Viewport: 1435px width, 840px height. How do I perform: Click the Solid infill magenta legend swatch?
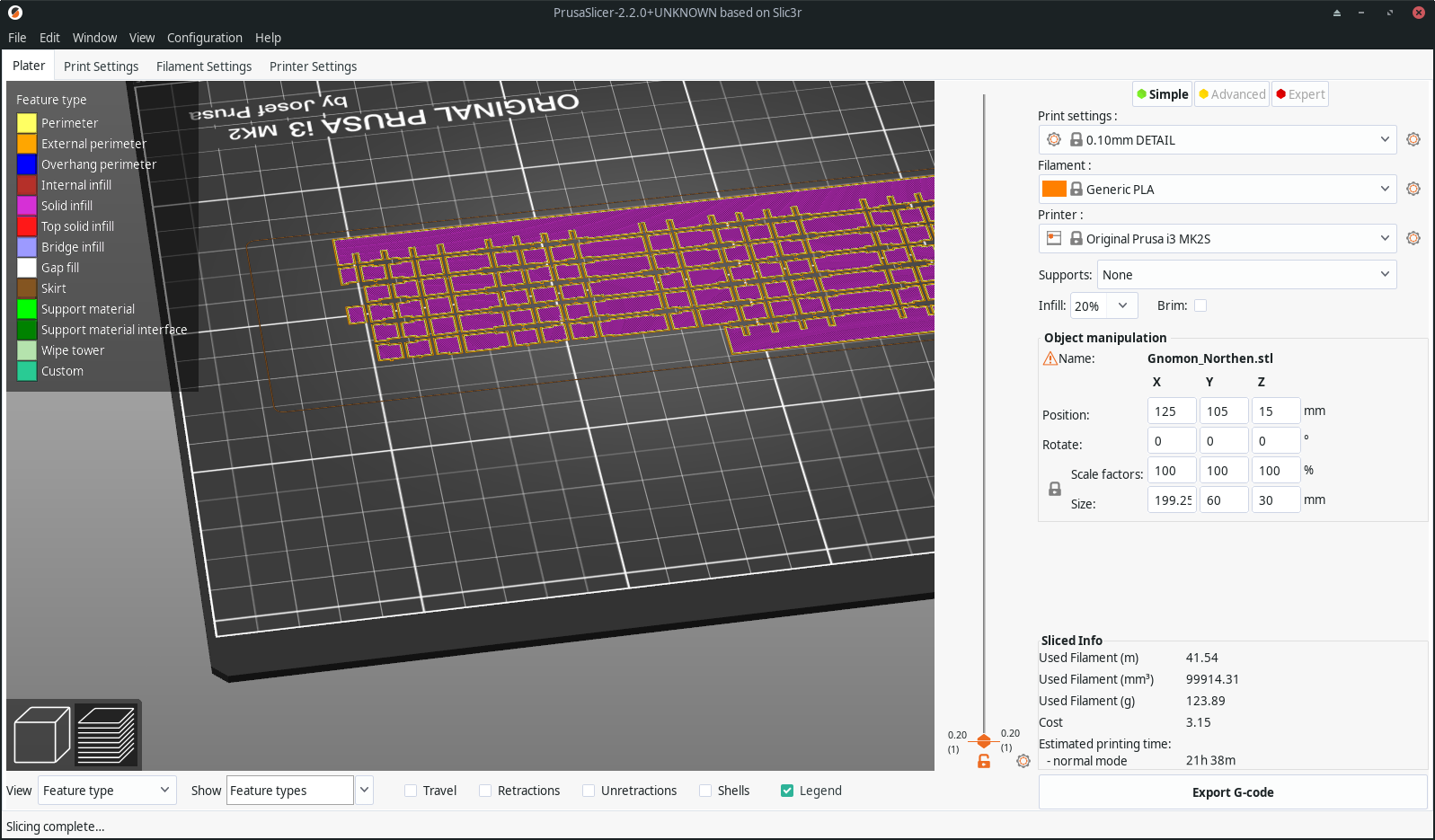tap(27, 206)
